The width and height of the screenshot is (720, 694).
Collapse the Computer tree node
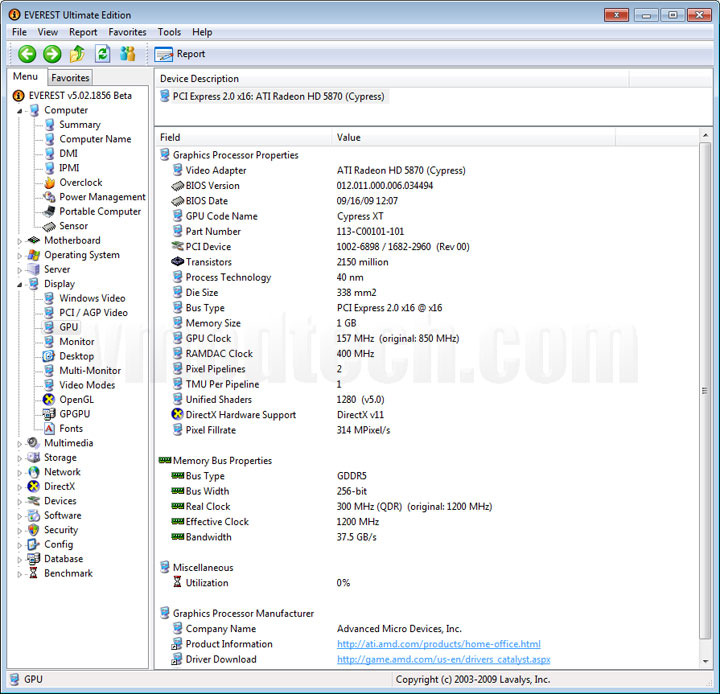point(20,111)
